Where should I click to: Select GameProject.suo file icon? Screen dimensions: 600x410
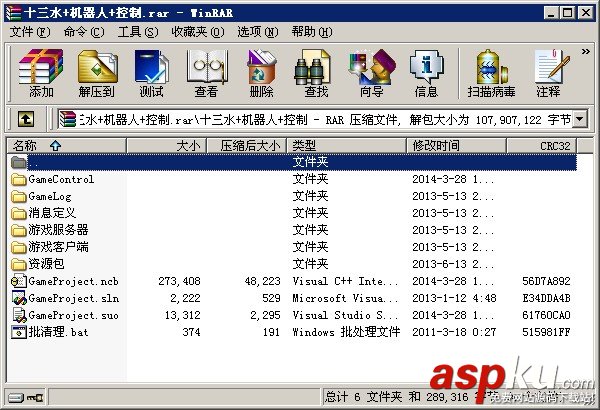18,315
